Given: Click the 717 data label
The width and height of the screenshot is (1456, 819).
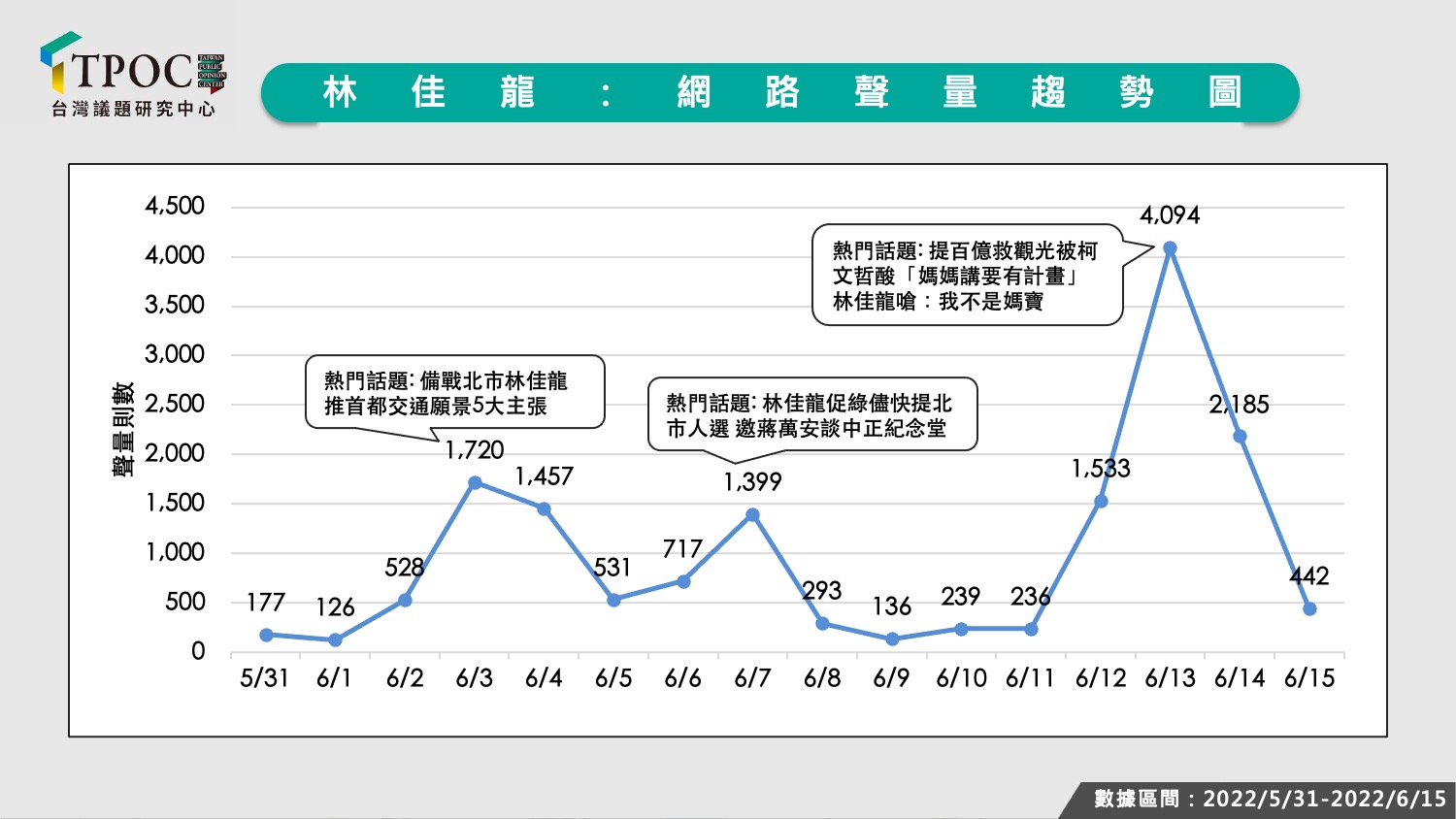Looking at the screenshot, I should point(682,549).
